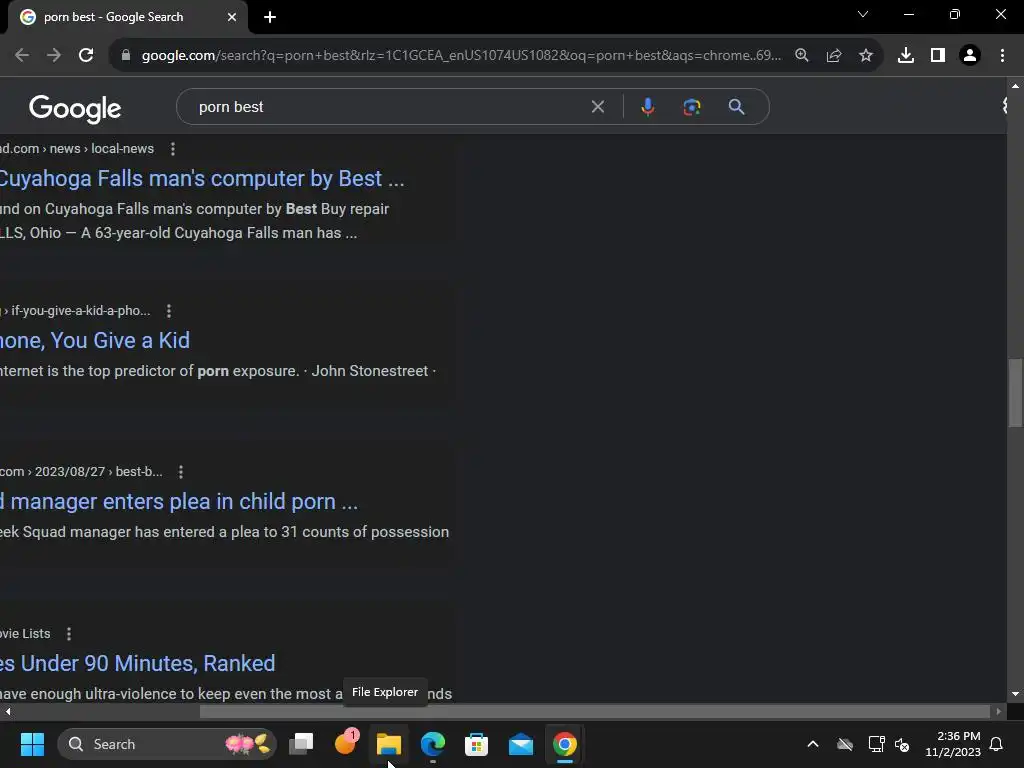Image resolution: width=1024 pixels, height=768 pixels.
Task: Share this page icon in address bar
Action: (833, 56)
